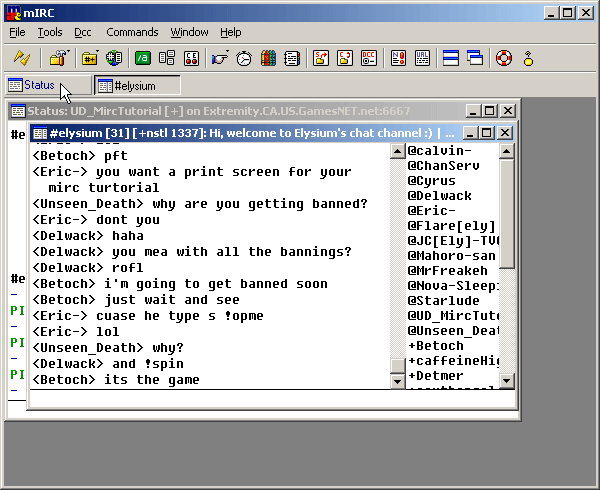This screenshot has height=490, width=600.
Task: Click nick list scrollbar up arrow
Action: [507, 151]
